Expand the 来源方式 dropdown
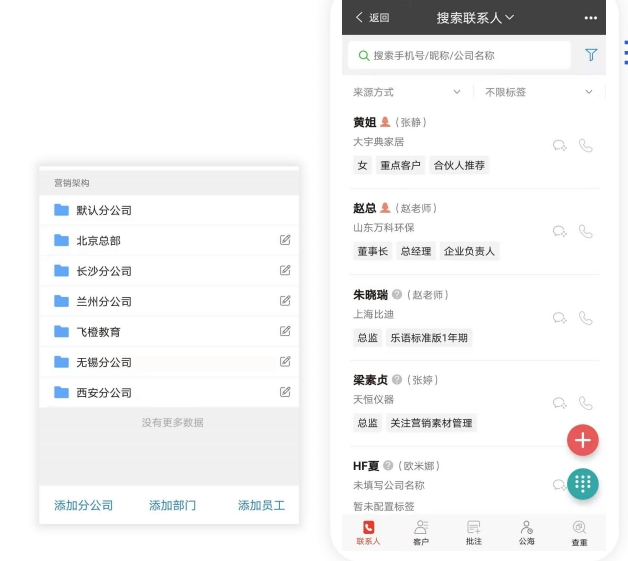 (x=407, y=92)
